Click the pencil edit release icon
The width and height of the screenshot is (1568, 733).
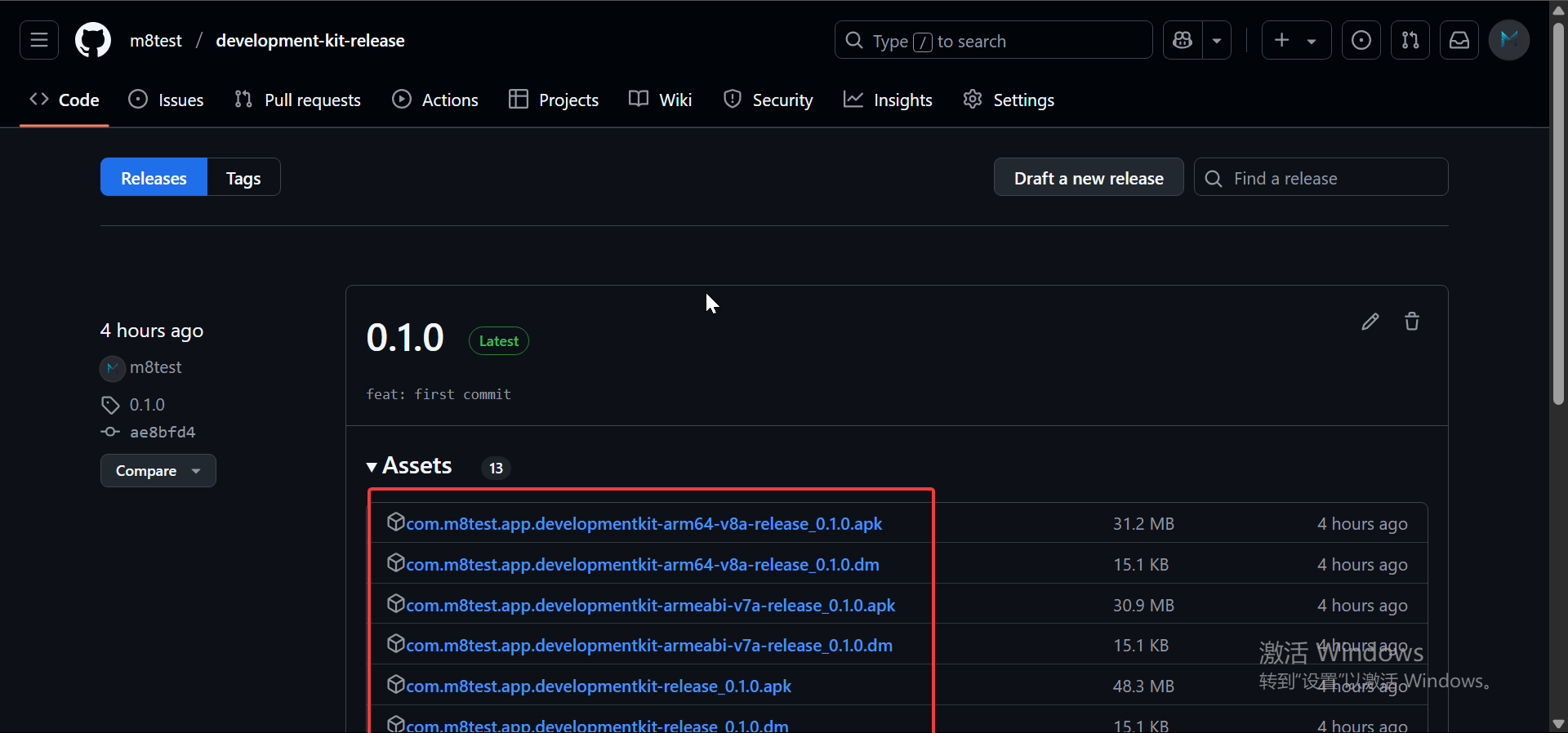point(1370,322)
